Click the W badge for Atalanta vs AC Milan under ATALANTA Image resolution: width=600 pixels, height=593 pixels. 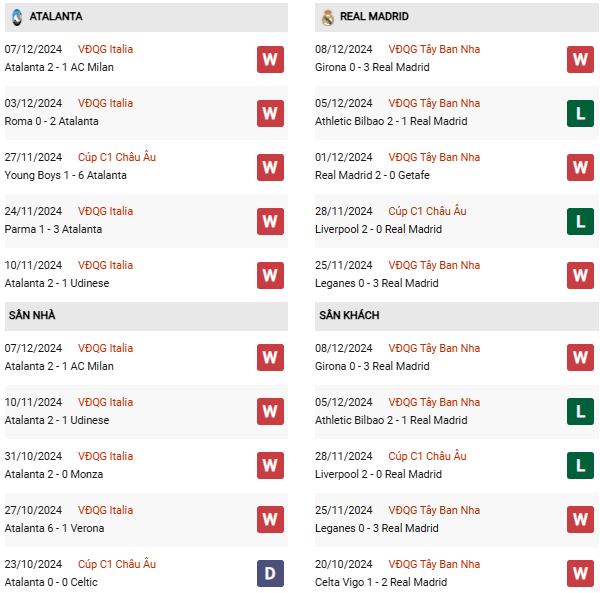(270, 59)
